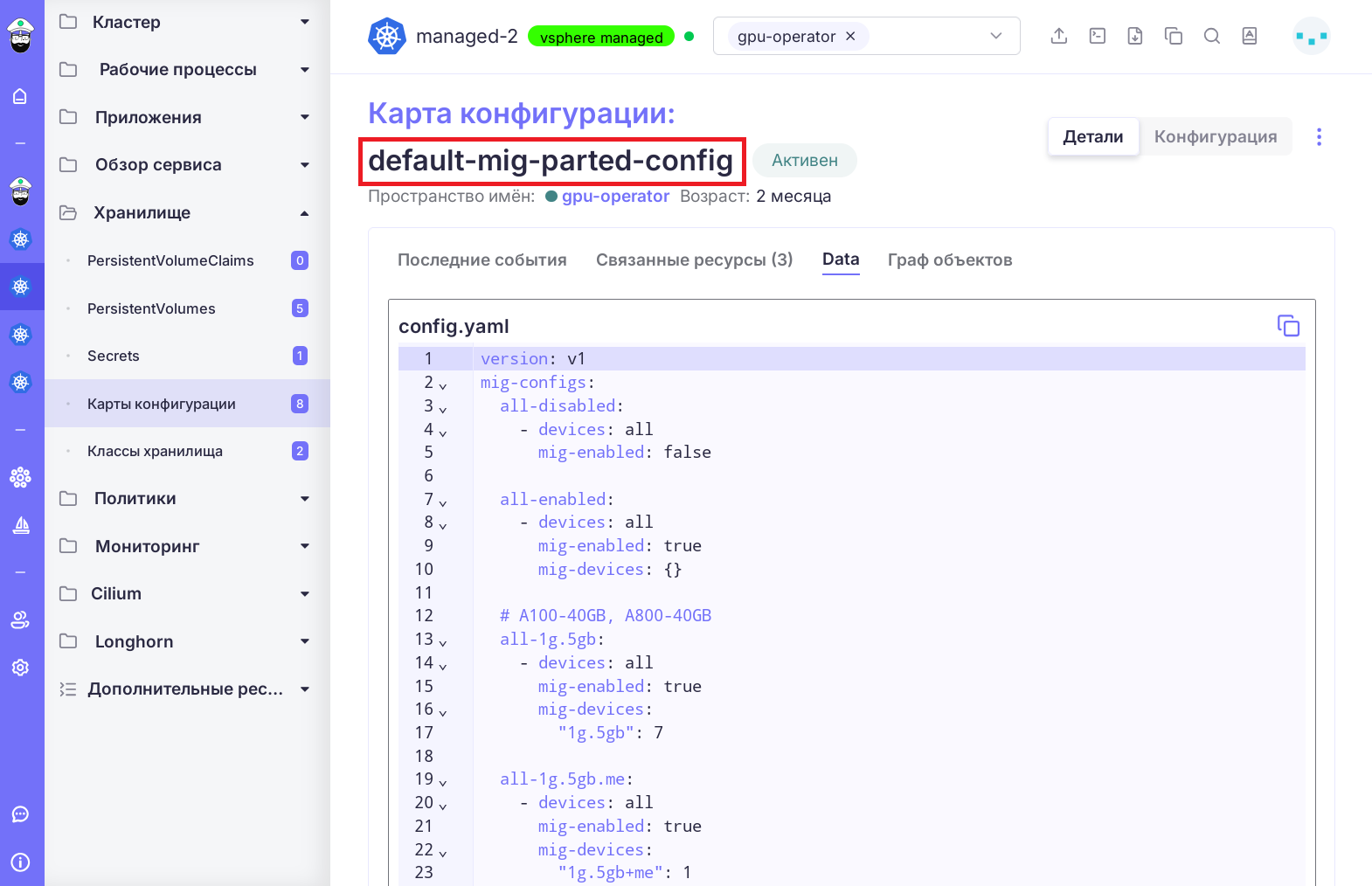Open the kubectl shell terminal icon
Image resolution: width=1372 pixels, height=886 pixels.
[x=1098, y=36]
